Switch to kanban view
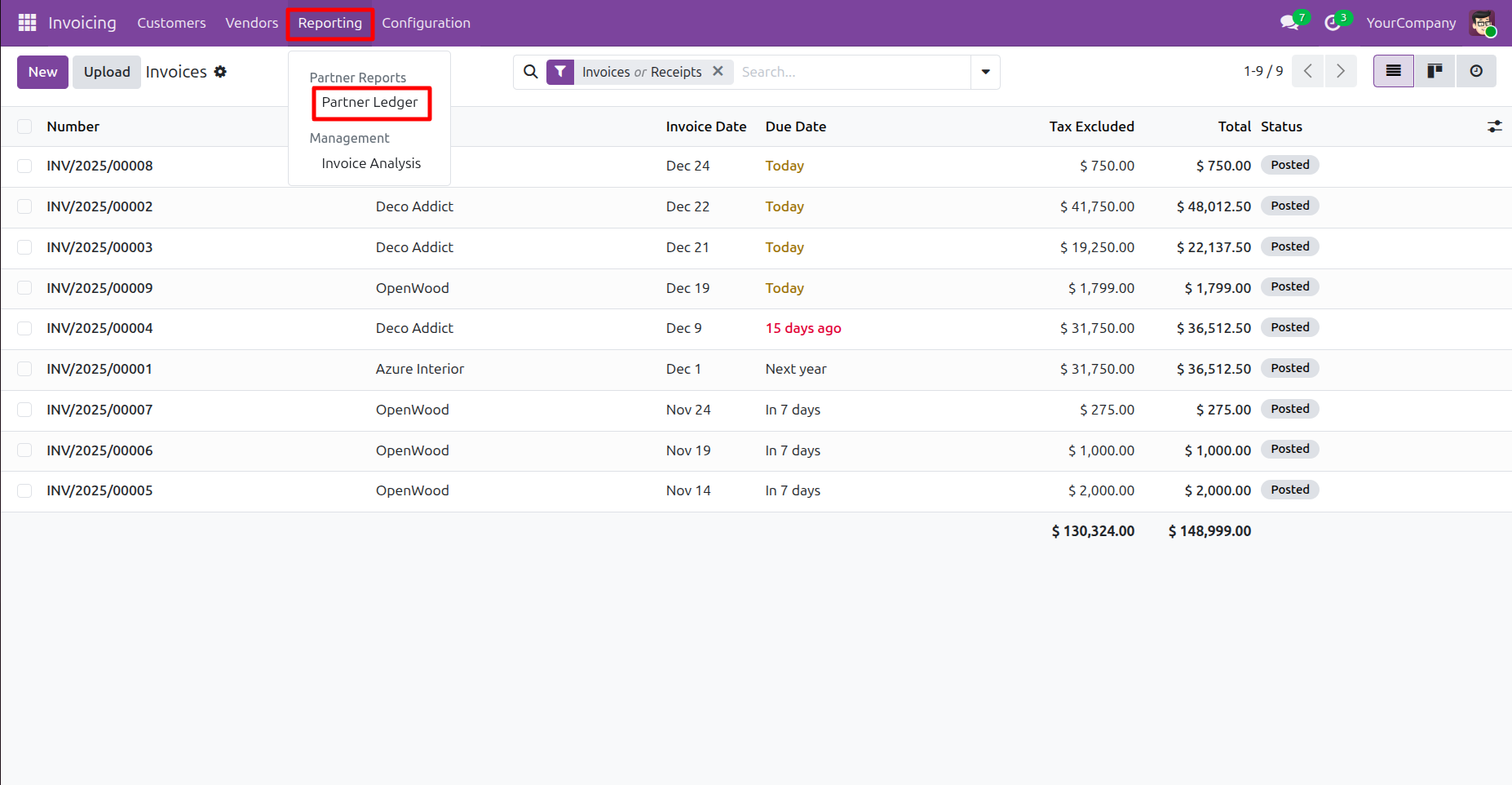 pos(1435,72)
